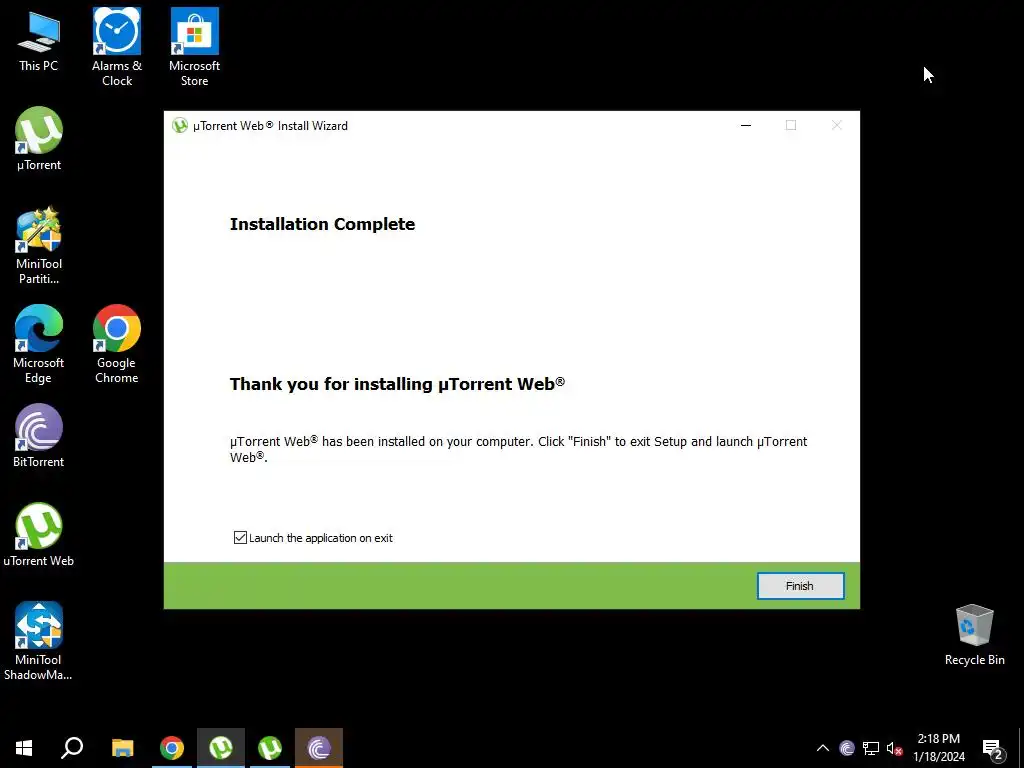Open File Explorer from the taskbar

[122, 748]
